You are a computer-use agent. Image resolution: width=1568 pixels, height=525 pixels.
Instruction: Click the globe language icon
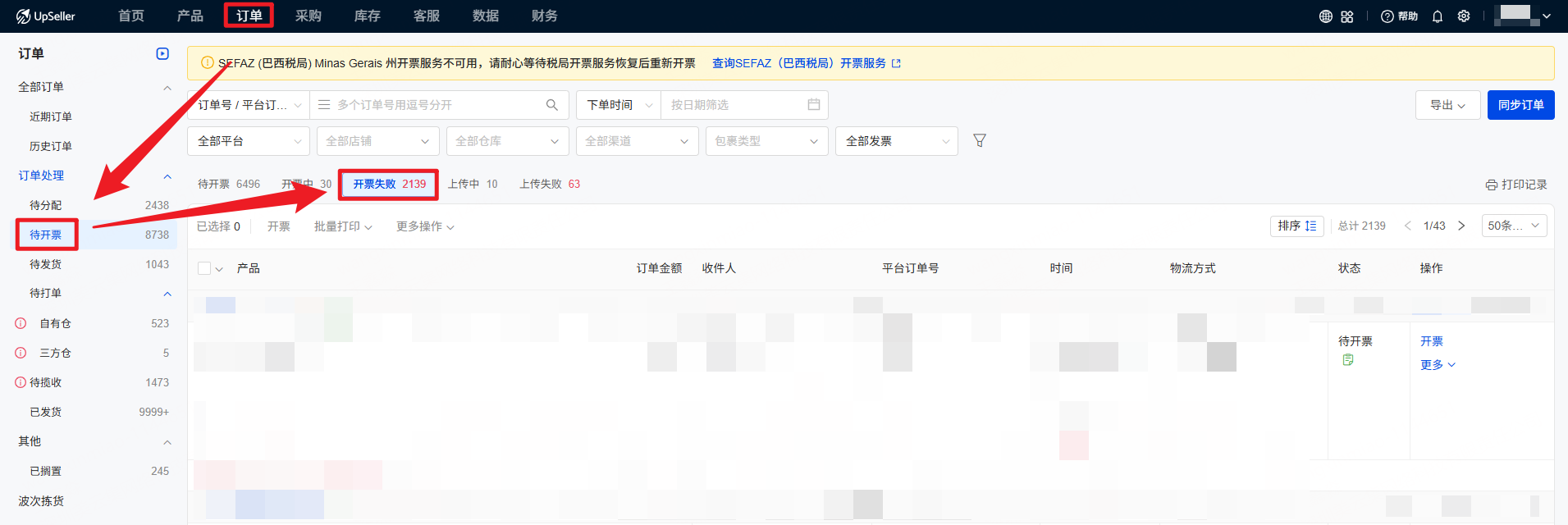(1325, 16)
